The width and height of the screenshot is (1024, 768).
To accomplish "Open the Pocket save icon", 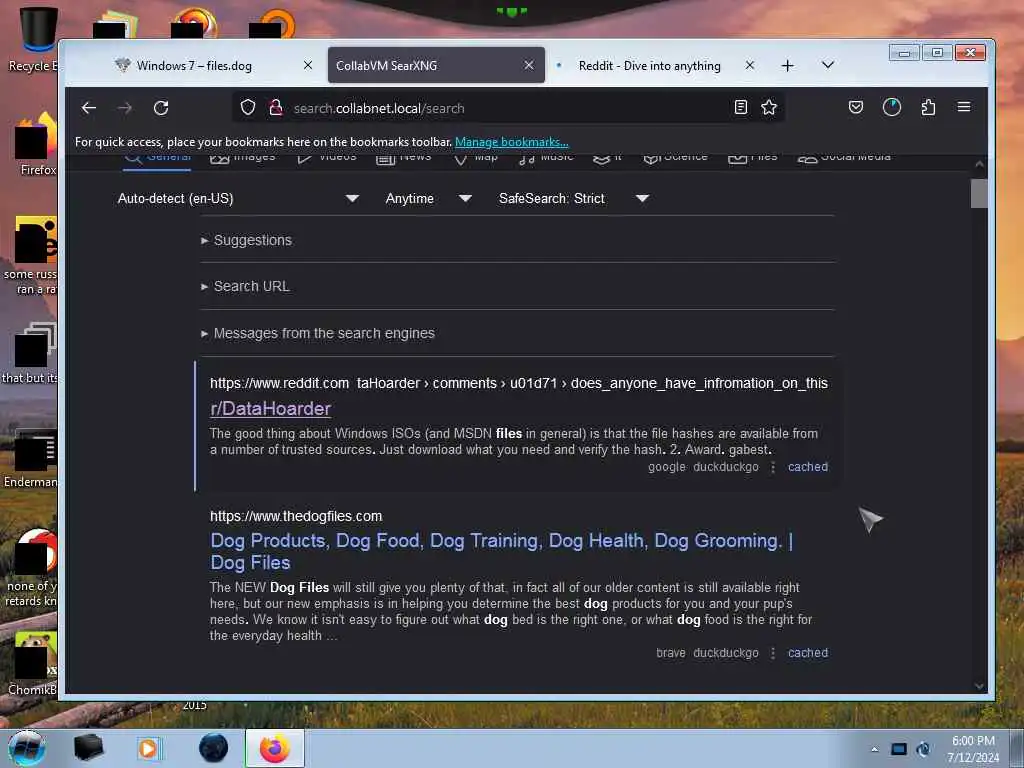I will pos(856,107).
